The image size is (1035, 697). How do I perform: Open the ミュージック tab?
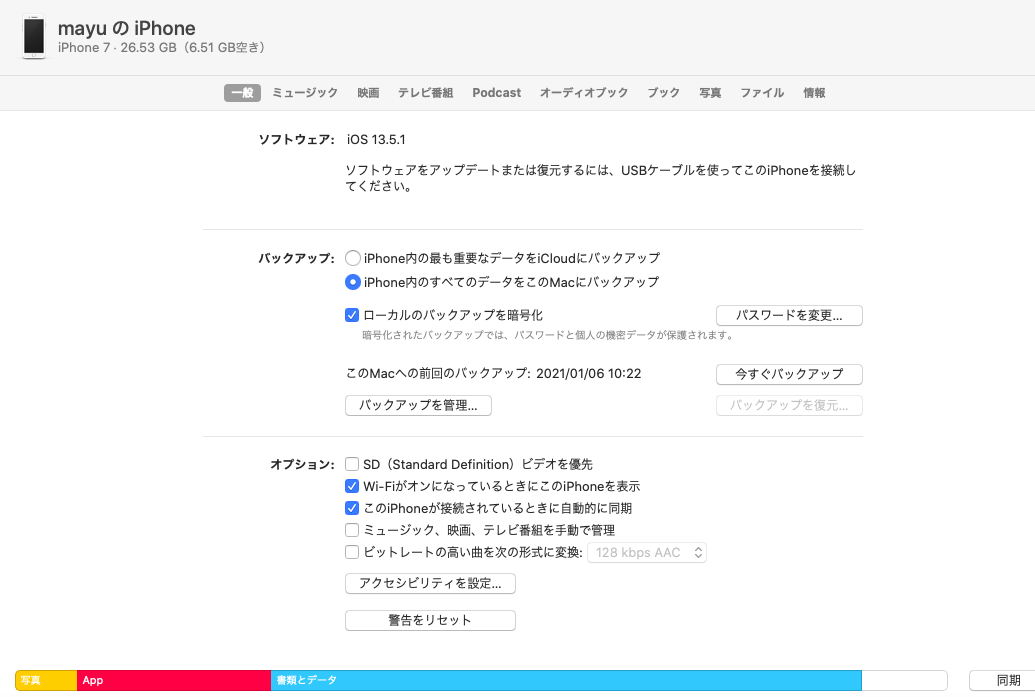point(305,93)
